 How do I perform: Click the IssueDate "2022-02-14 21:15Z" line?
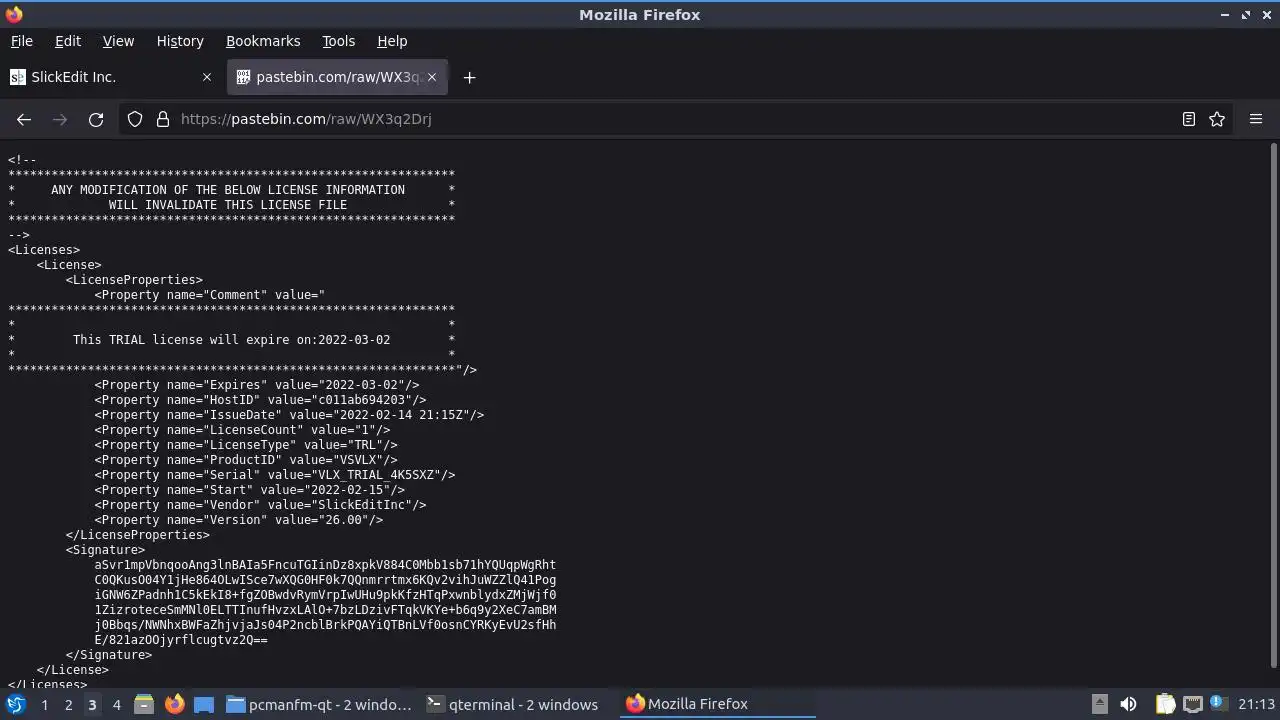point(290,415)
